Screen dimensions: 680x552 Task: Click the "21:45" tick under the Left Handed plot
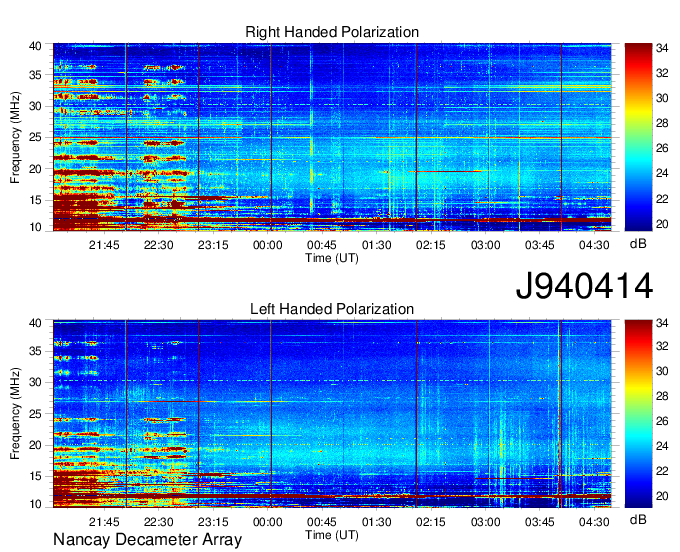pos(104,522)
